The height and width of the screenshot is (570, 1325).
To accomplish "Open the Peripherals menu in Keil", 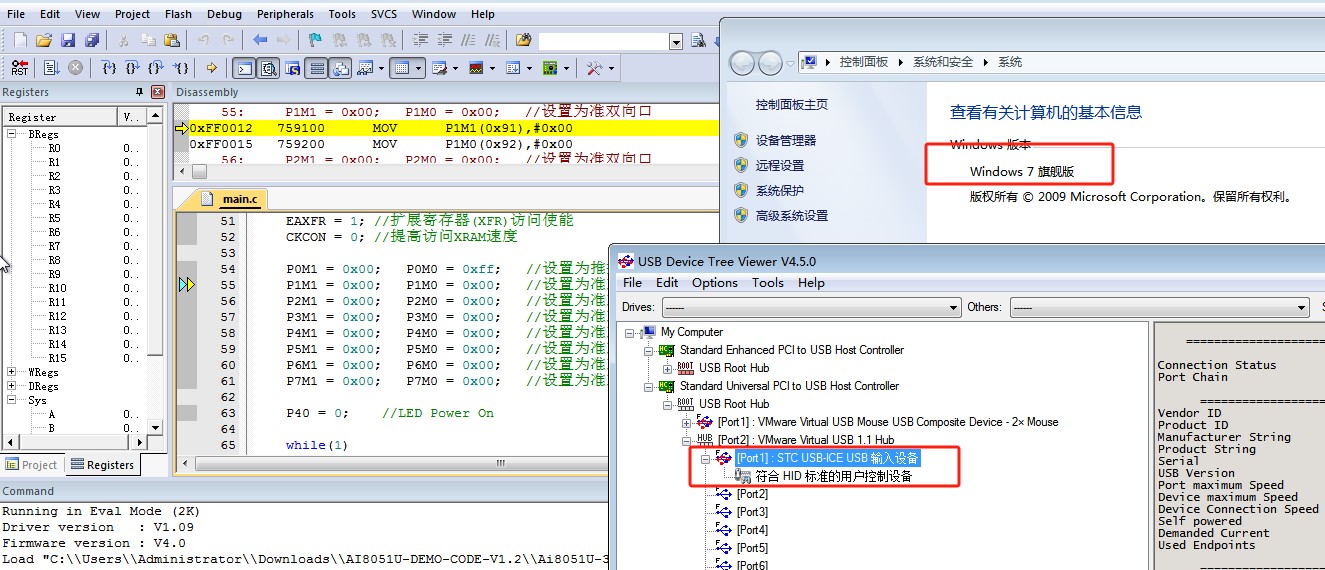I will click(x=285, y=14).
